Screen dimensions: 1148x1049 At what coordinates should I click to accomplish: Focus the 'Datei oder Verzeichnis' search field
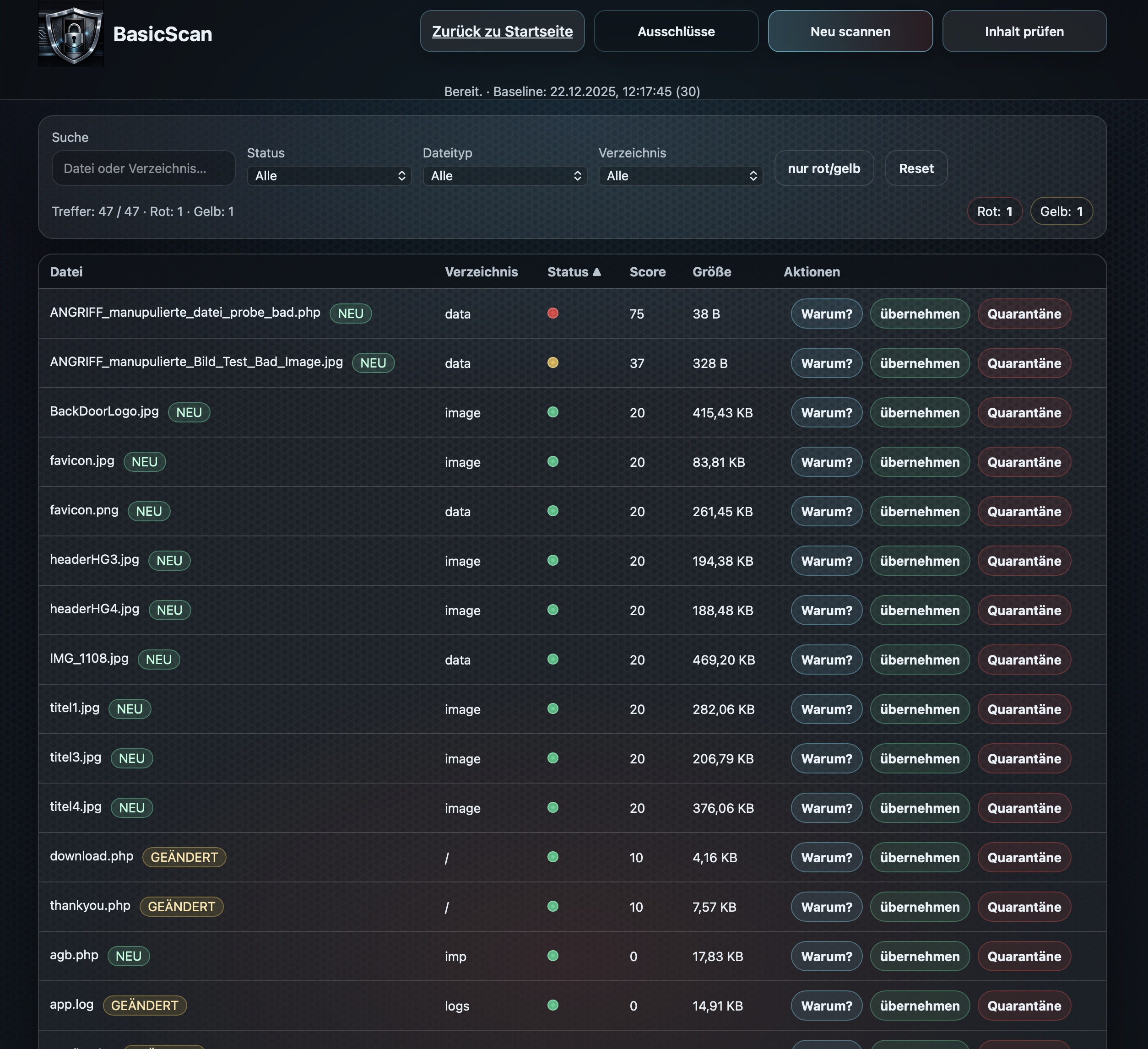(x=144, y=168)
